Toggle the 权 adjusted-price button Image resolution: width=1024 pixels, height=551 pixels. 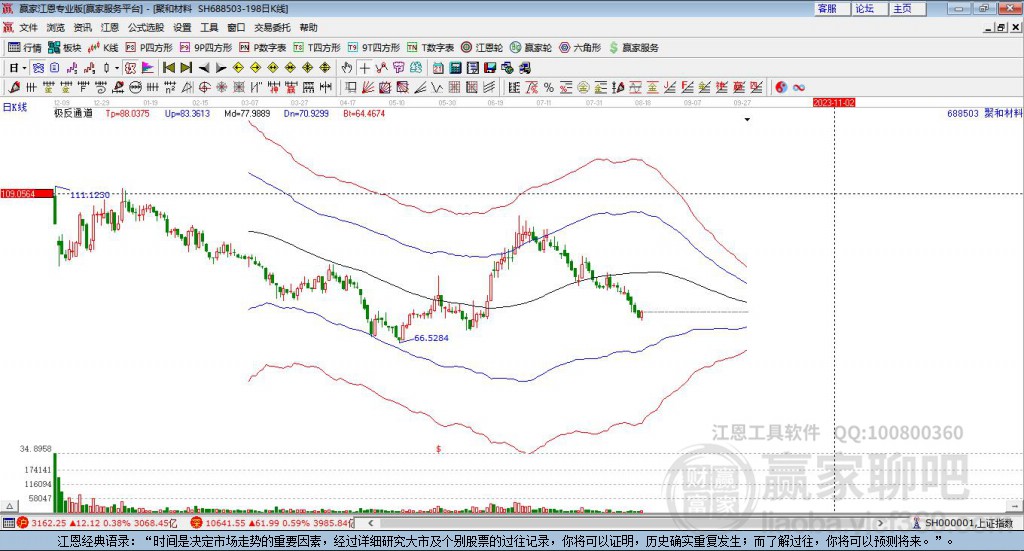(131, 68)
